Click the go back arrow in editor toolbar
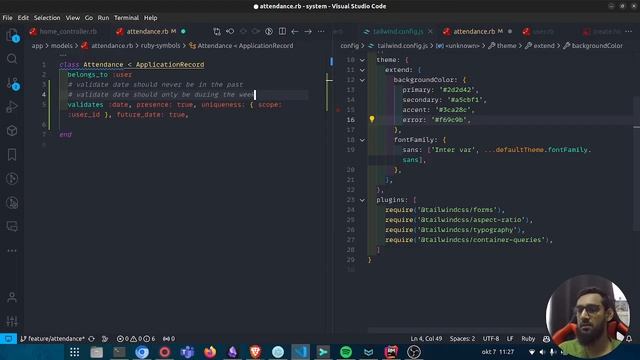The height and width of the screenshot is (360, 640). [295, 31]
